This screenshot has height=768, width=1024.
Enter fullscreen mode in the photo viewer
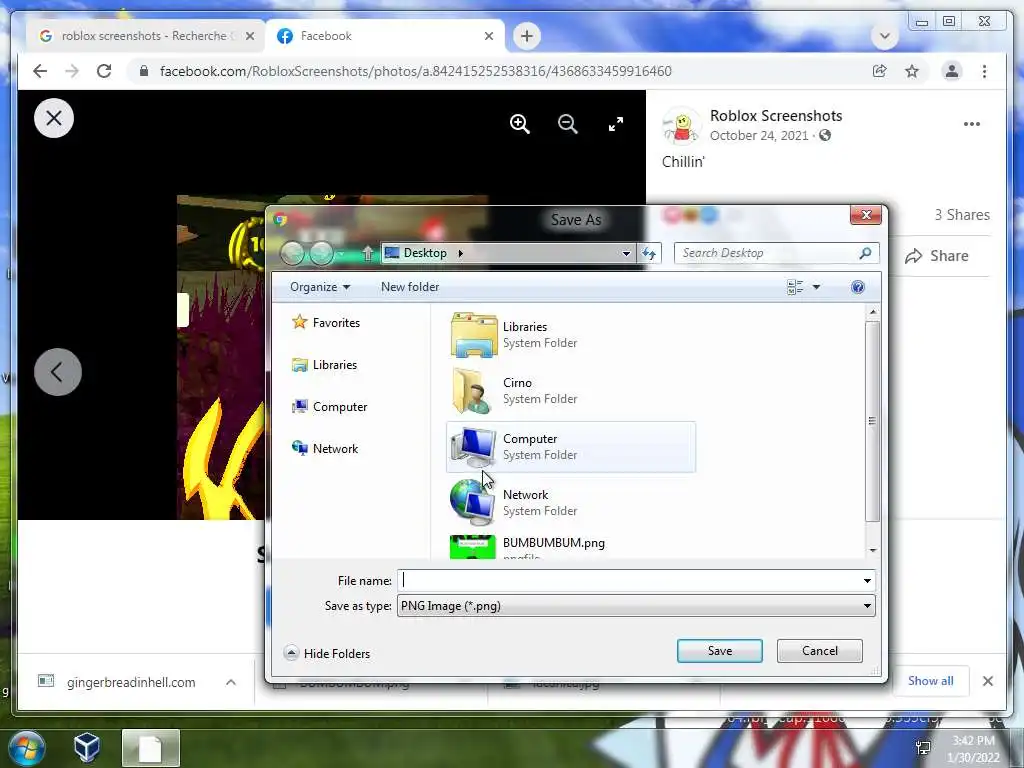click(x=616, y=123)
